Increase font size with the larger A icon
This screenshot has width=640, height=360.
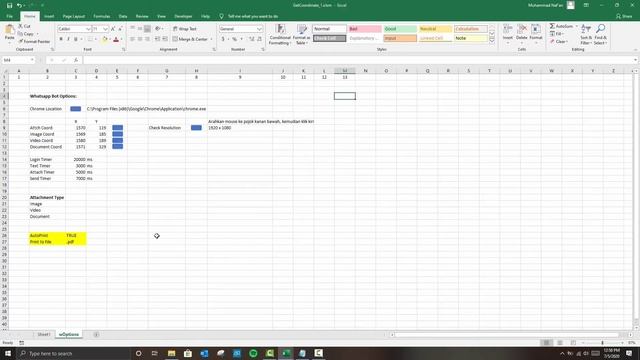point(113,29)
